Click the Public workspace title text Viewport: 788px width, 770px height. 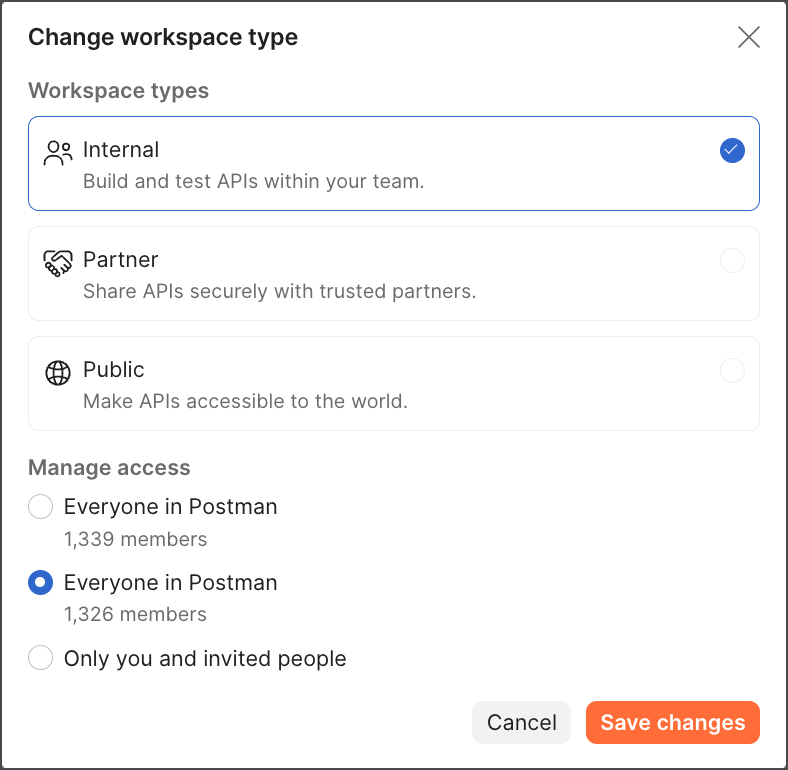(x=114, y=370)
